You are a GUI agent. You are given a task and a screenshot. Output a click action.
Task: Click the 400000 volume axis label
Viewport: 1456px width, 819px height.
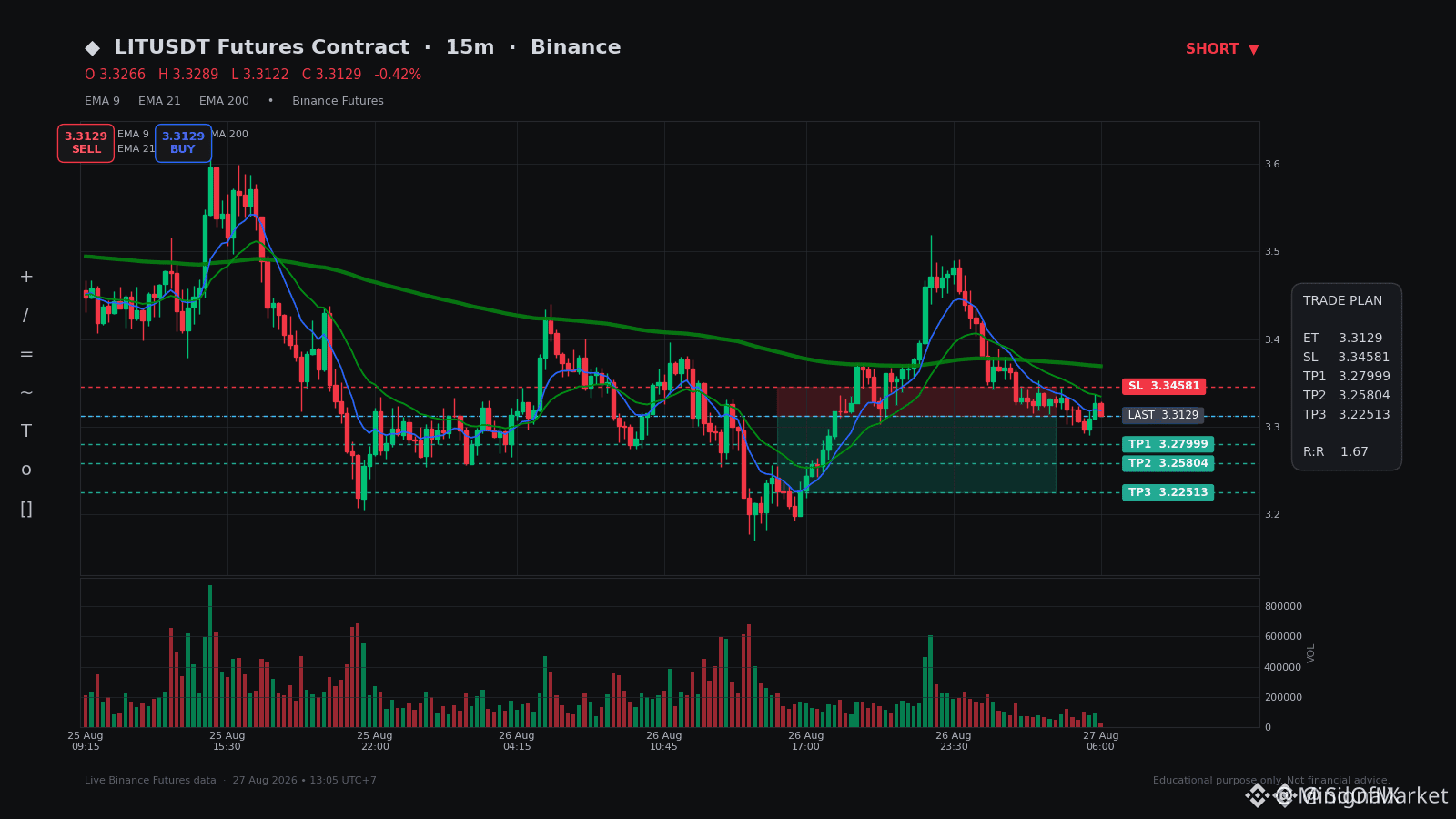(x=1283, y=668)
